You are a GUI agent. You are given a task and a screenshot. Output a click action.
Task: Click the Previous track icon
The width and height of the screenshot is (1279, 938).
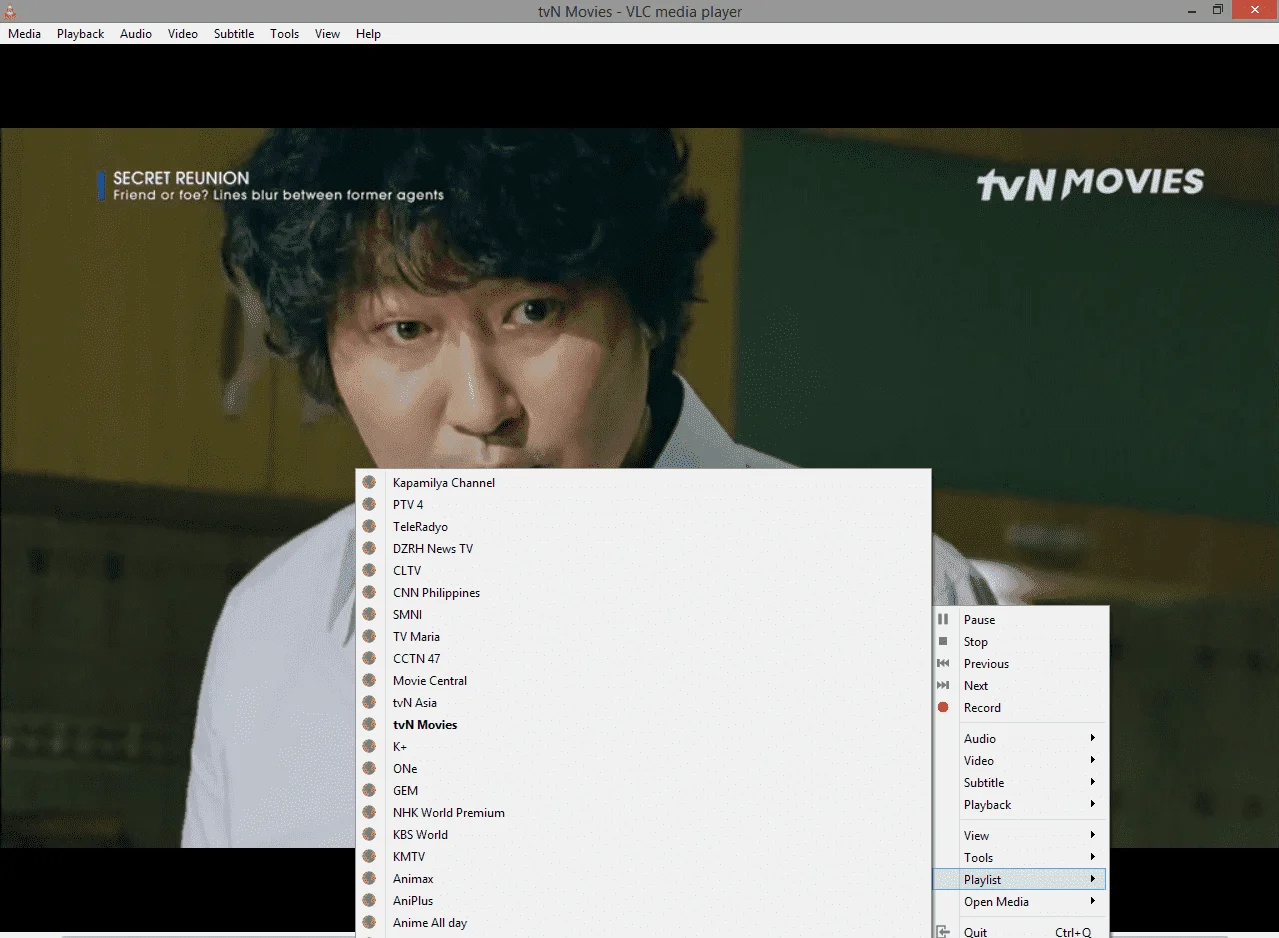coord(942,663)
